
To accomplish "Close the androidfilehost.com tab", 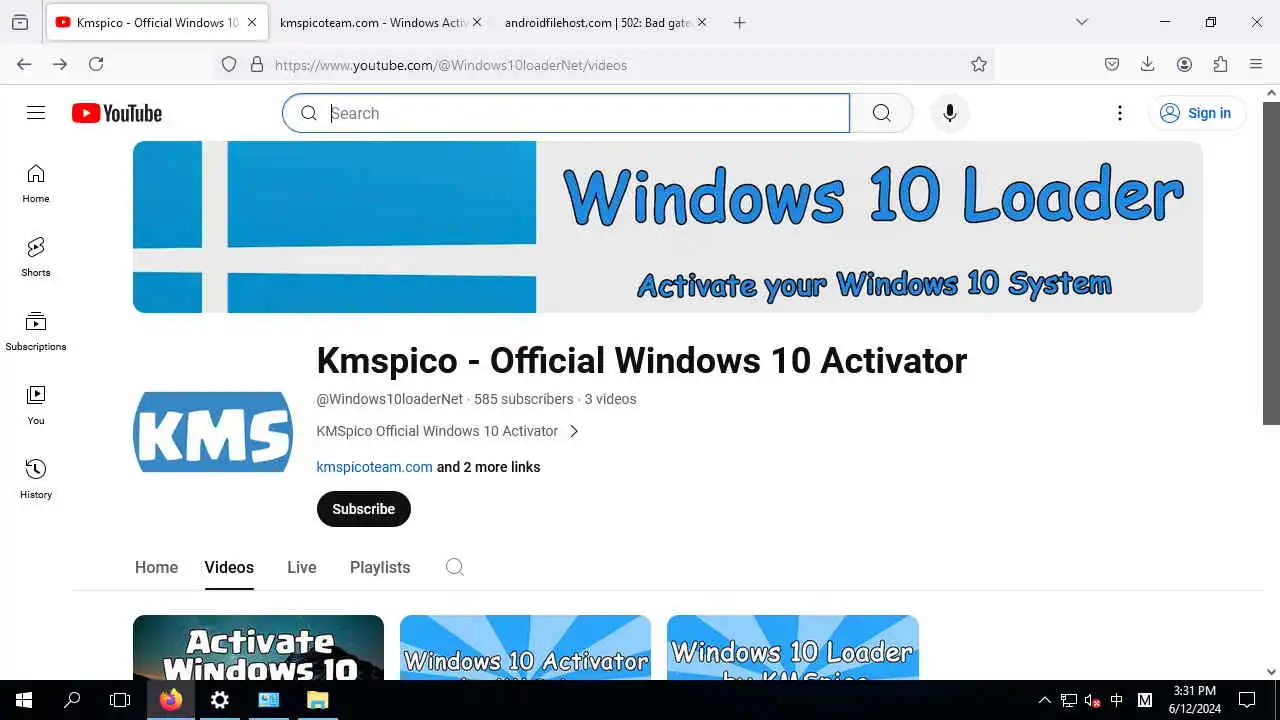I will 701,22.
